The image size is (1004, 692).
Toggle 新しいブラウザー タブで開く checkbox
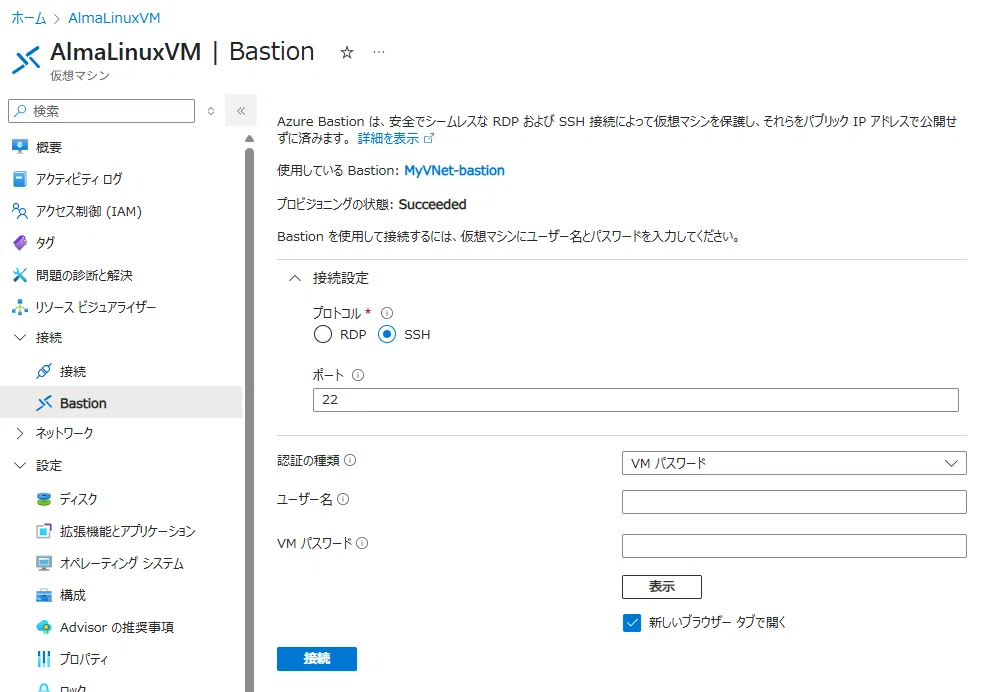[x=632, y=622]
